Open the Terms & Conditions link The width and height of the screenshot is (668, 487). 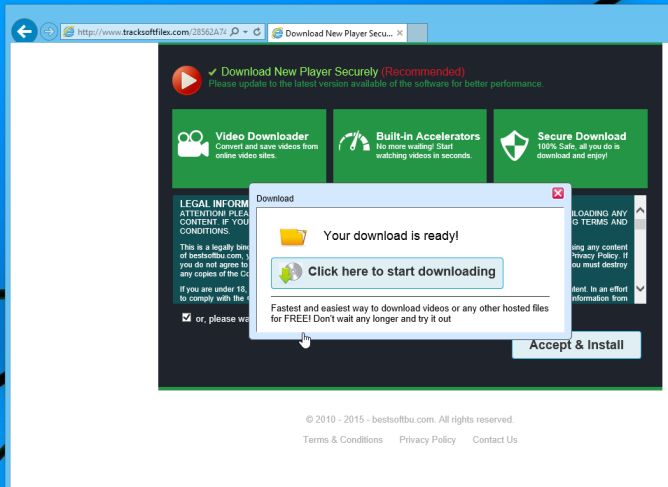click(343, 440)
